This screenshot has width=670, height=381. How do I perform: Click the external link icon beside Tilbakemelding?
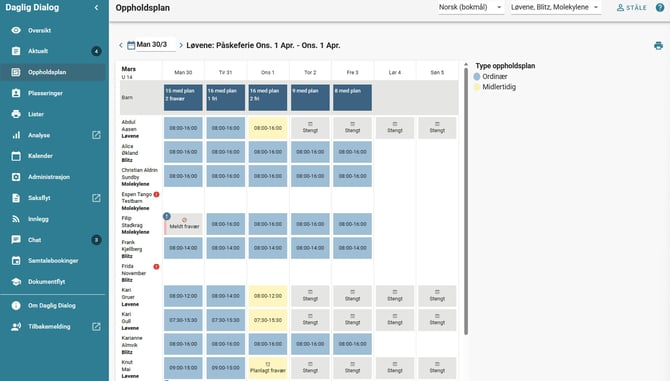click(97, 326)
